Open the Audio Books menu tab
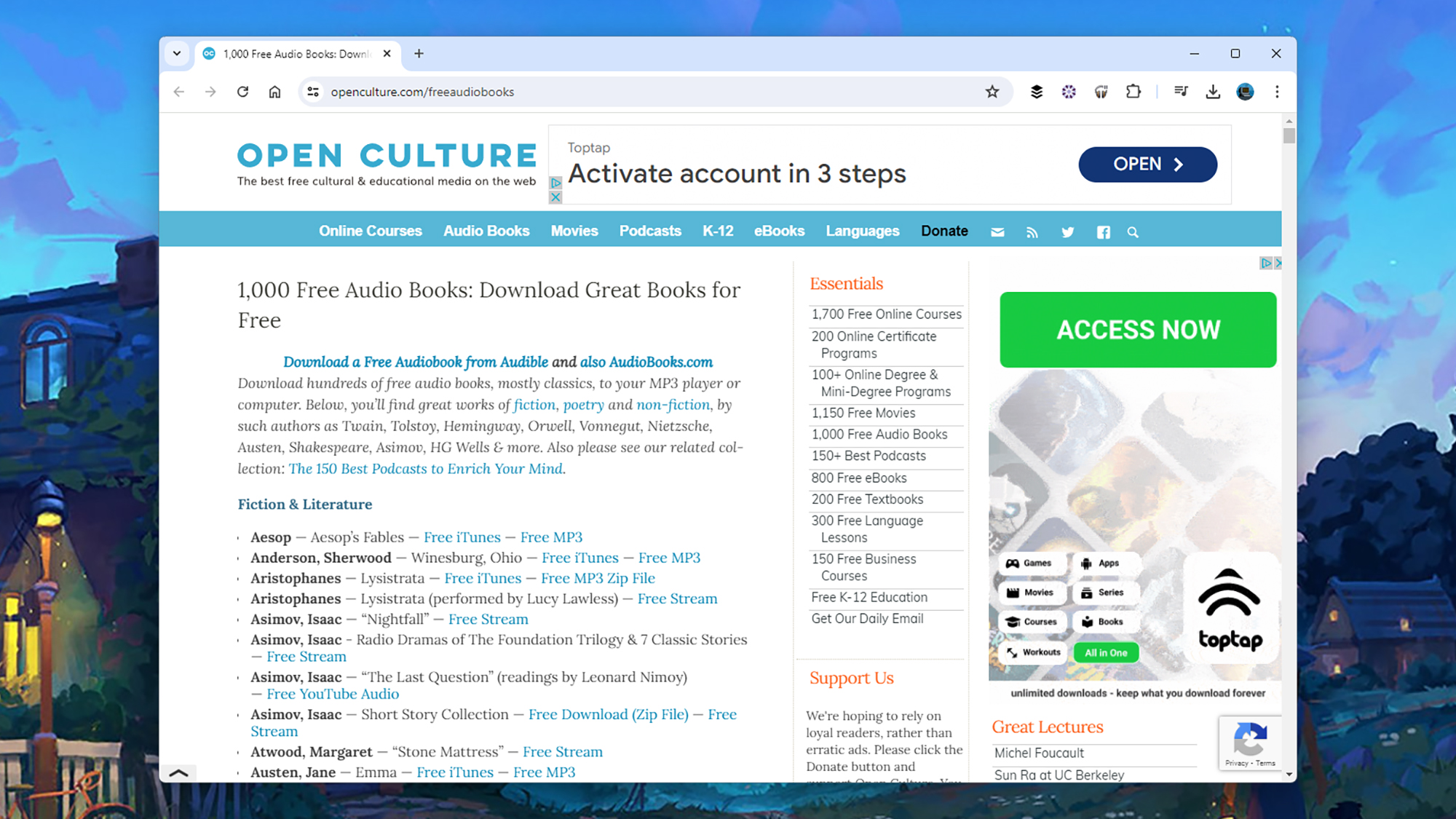Viewport: 1456px width, 819px height. tap(486, 231)
